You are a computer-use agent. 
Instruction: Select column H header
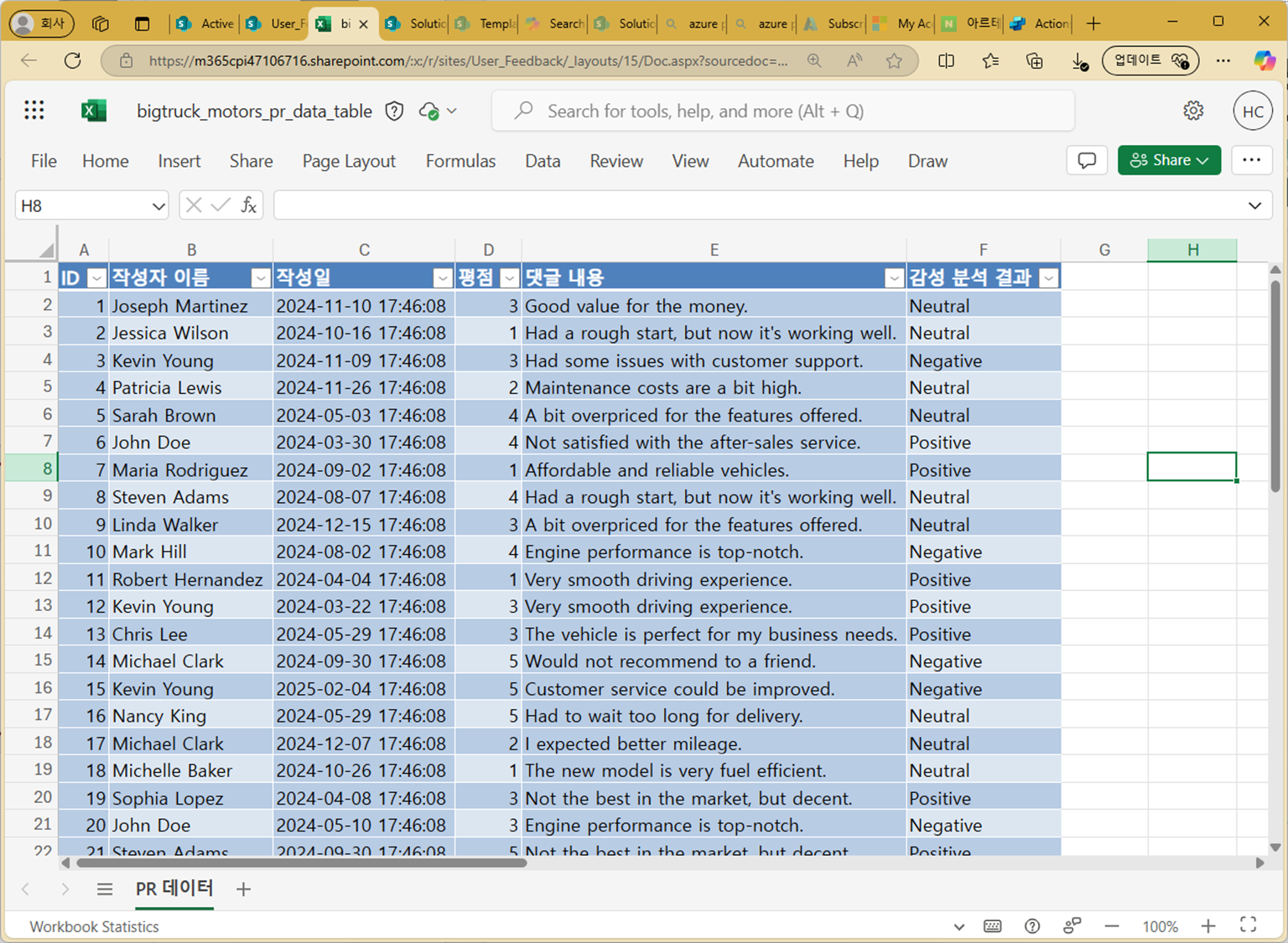tap(1192, 250)
